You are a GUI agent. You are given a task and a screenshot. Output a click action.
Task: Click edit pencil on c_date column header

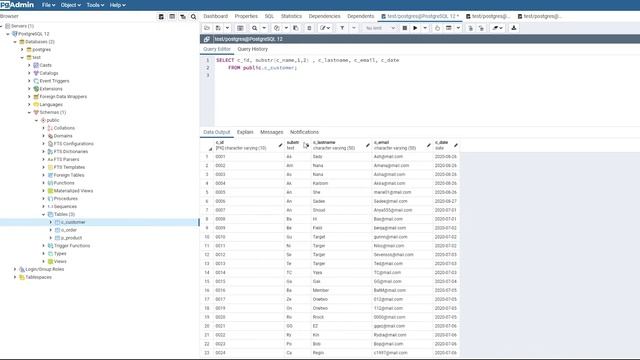(456, 145)
